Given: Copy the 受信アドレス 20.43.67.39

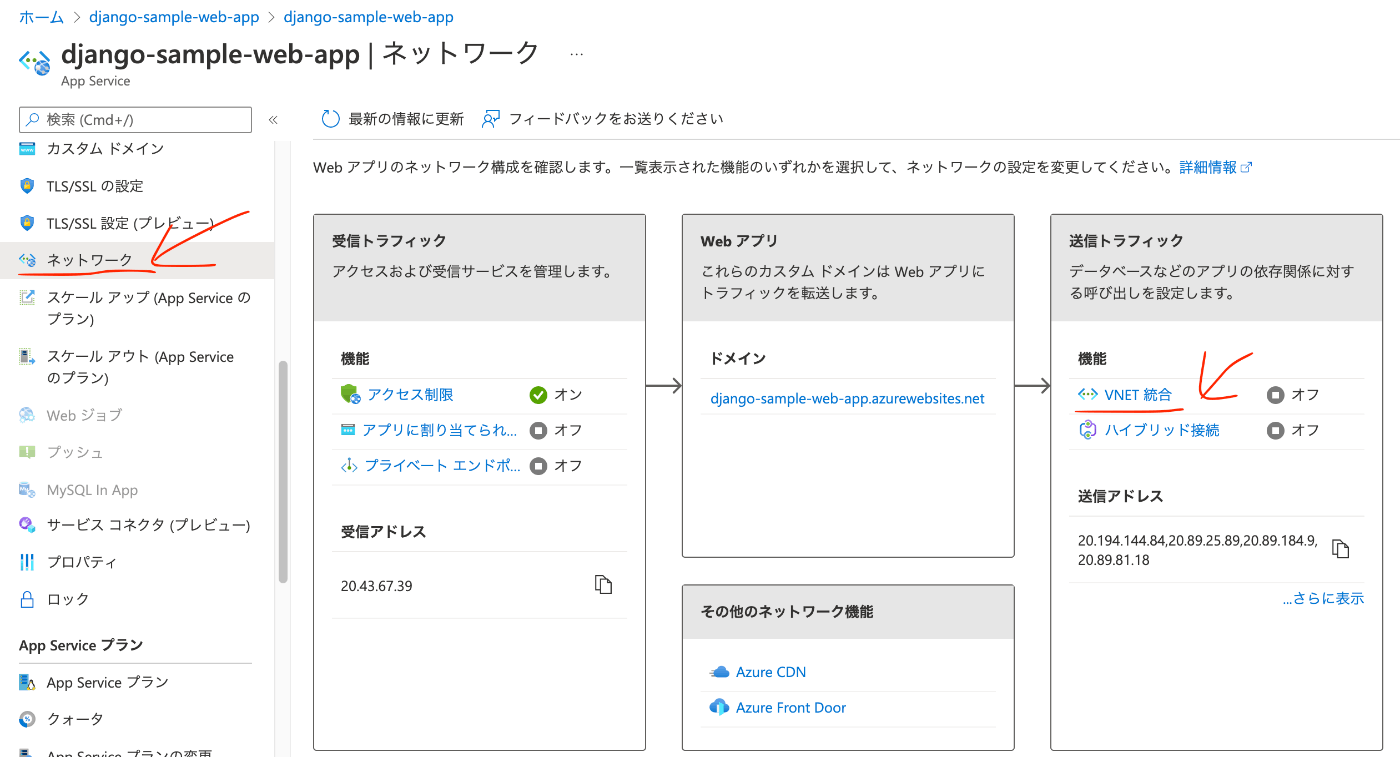Looking at the screenshot, I should pyautogui.click(x=603, y=585).
